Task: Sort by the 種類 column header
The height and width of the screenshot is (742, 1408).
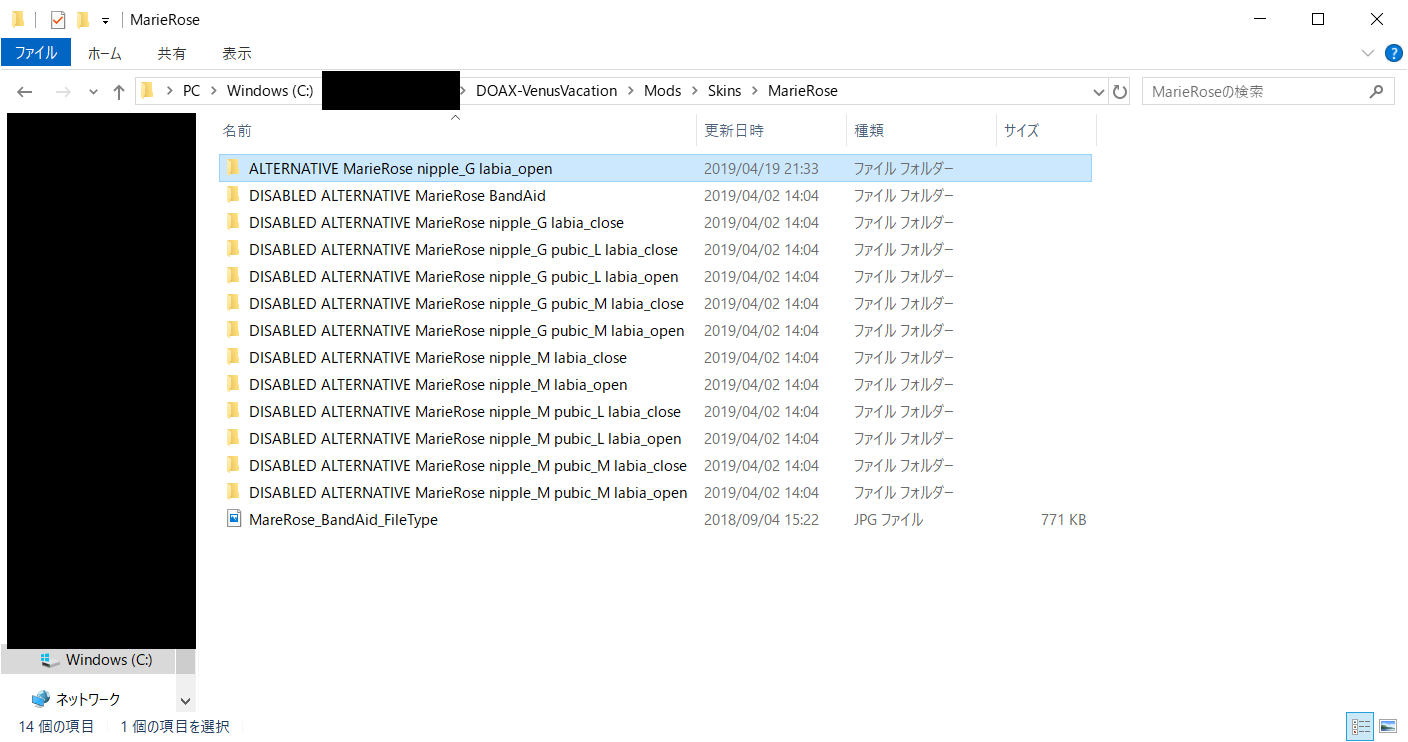Action: [x=921, y=131]
